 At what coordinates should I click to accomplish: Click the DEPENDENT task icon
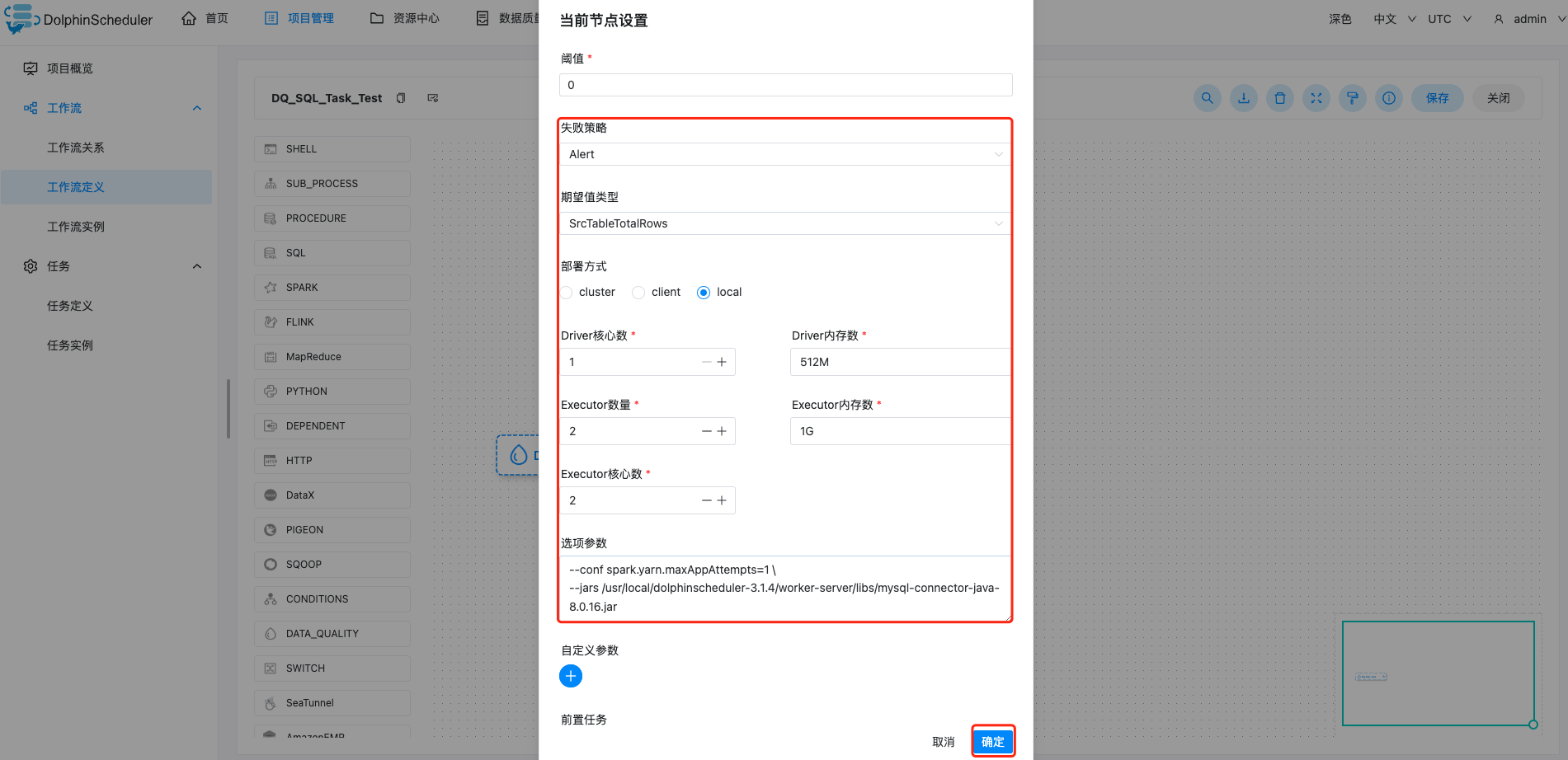(270, 426)
